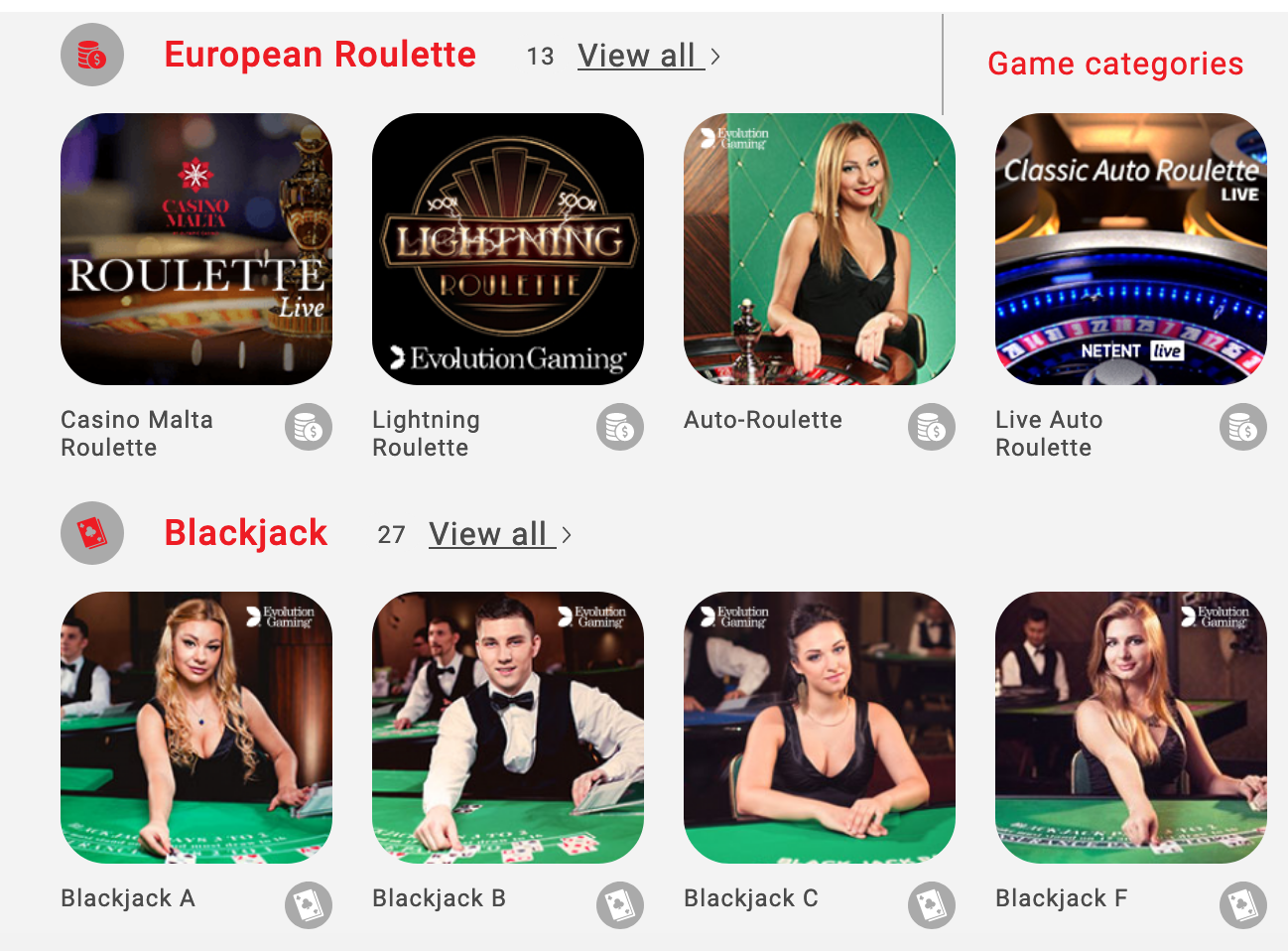
Task: Open View all for European Roulette
Action: pos(641,56)
